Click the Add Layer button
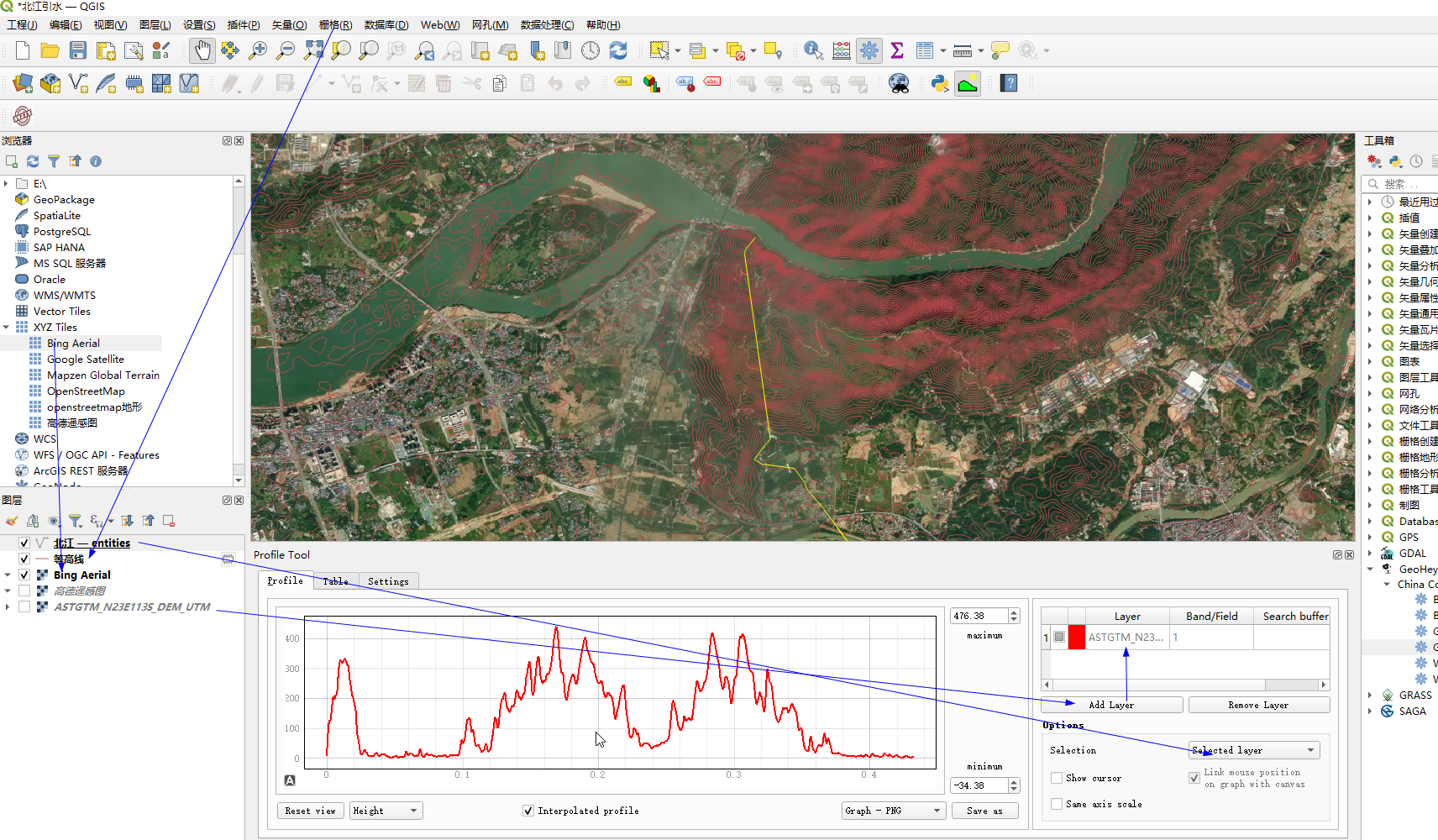This screenshot has width=1438, height=840. (x=1110, y=705)
